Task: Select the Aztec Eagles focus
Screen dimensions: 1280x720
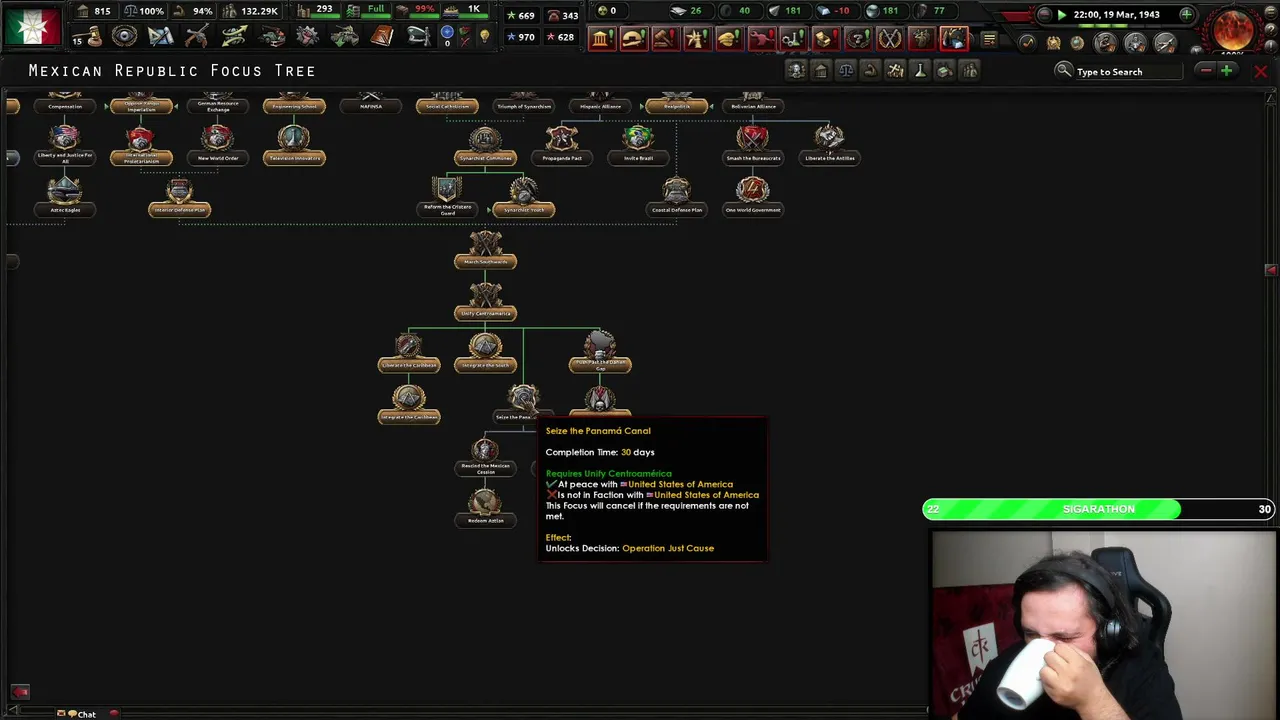Action: [x=65, y=197]
